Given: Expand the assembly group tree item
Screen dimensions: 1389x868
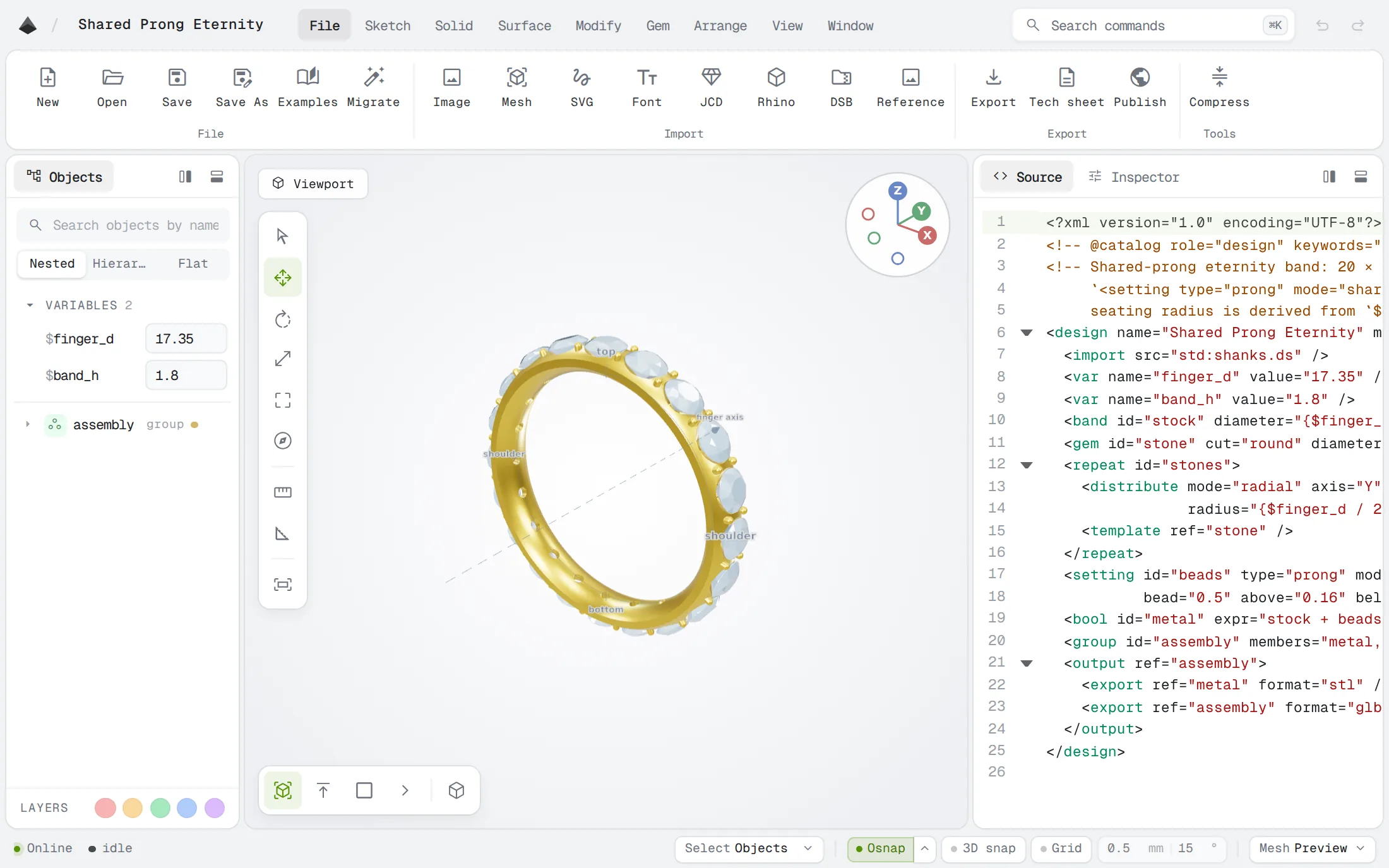Looking at the screenshot, I should pos(28,424).
